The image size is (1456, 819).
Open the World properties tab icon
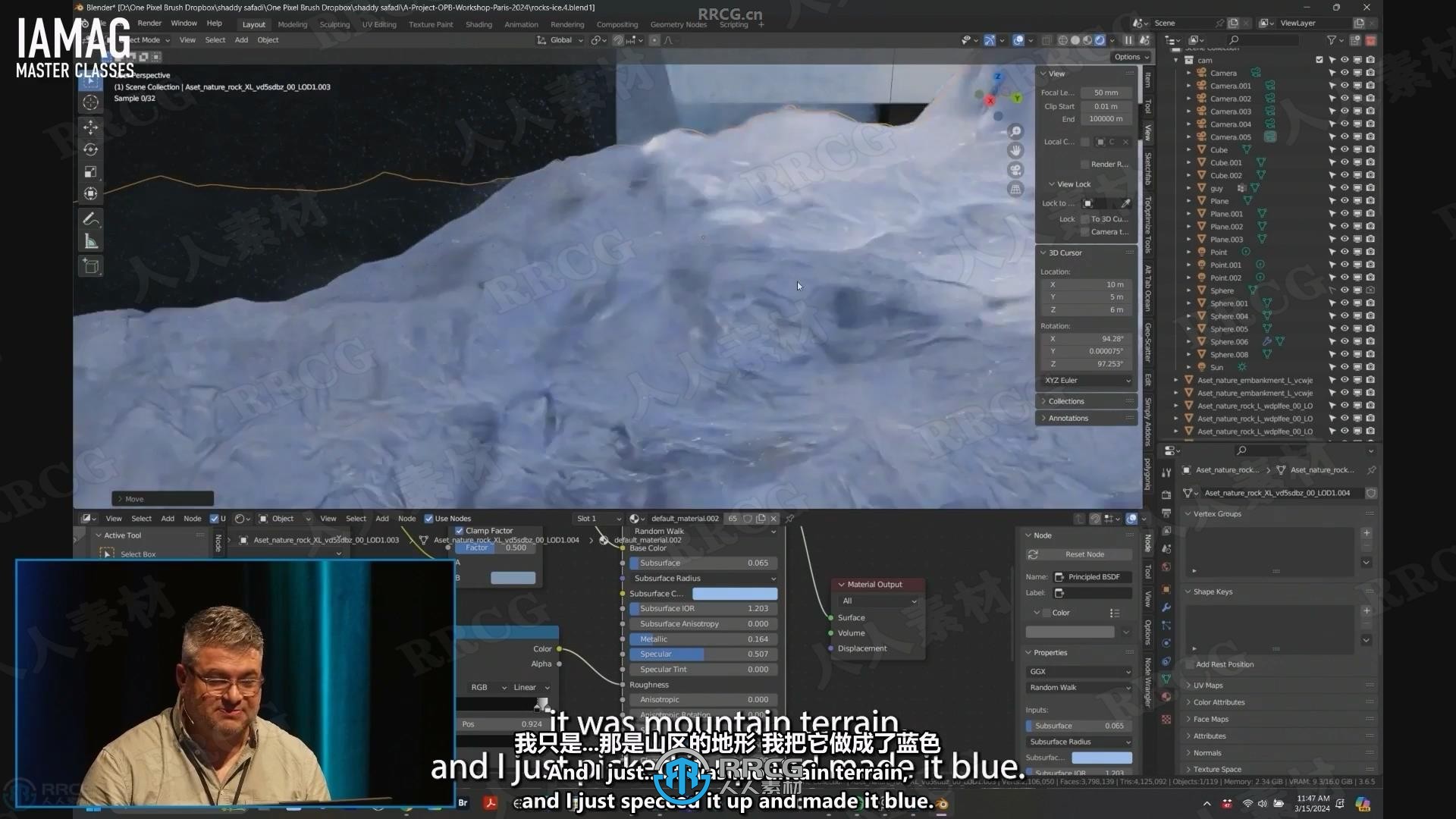[1166, 567]
